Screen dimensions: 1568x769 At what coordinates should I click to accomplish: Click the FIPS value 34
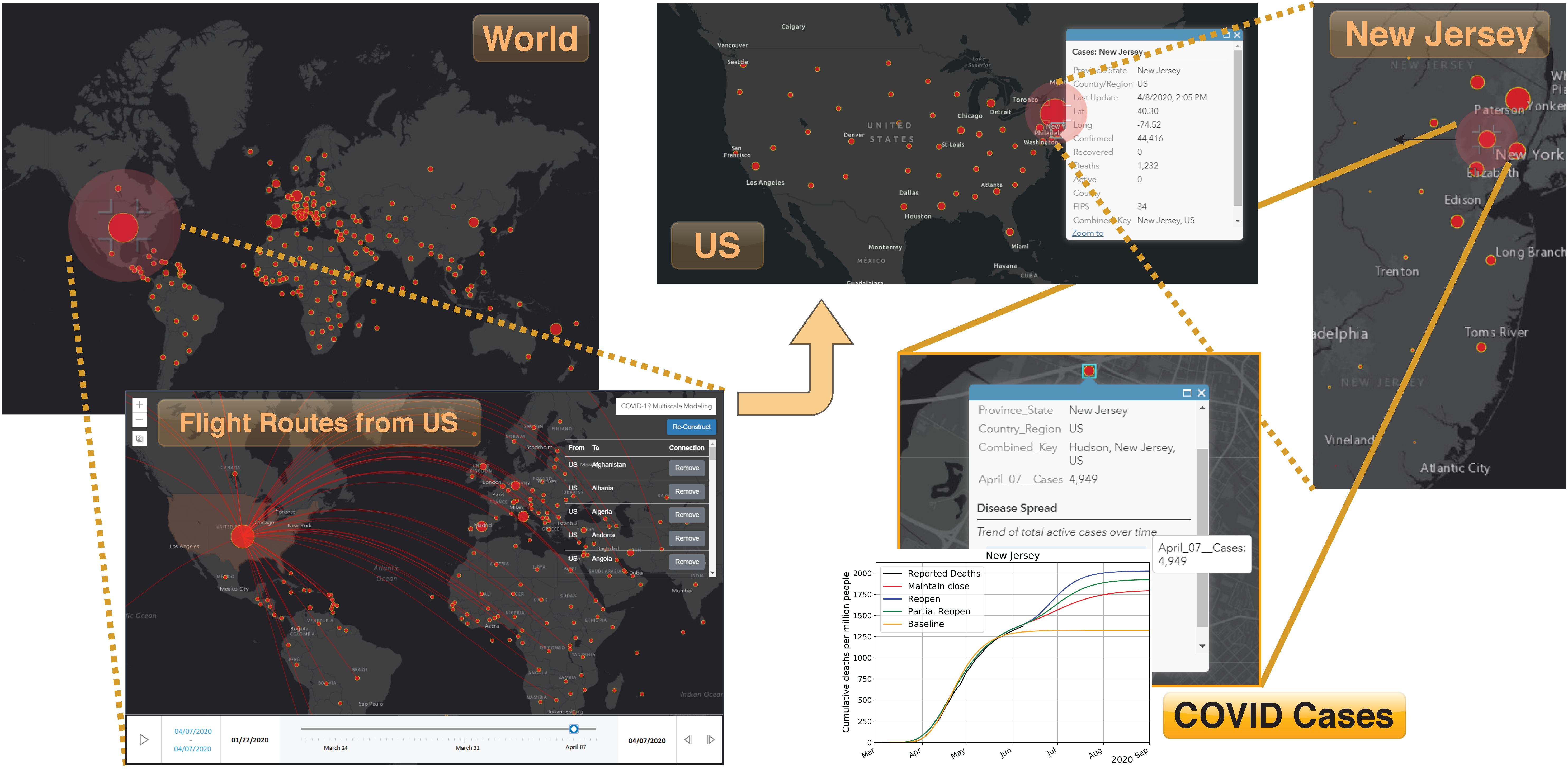1142,207
